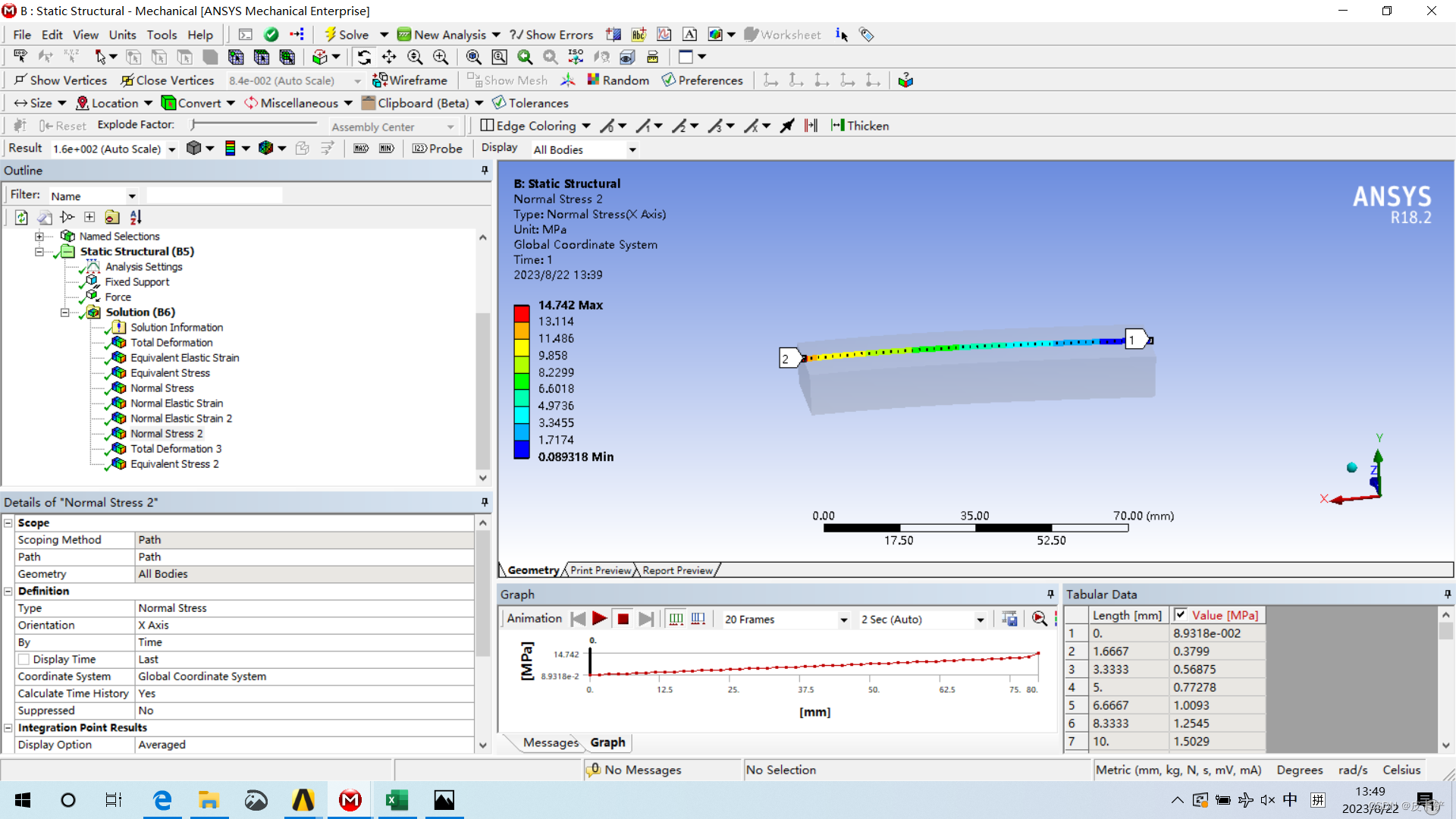Screen dimensions: 1456x819
Task: Click the ISO view icon
Action: pyautogui.click(x=576, y=57)
